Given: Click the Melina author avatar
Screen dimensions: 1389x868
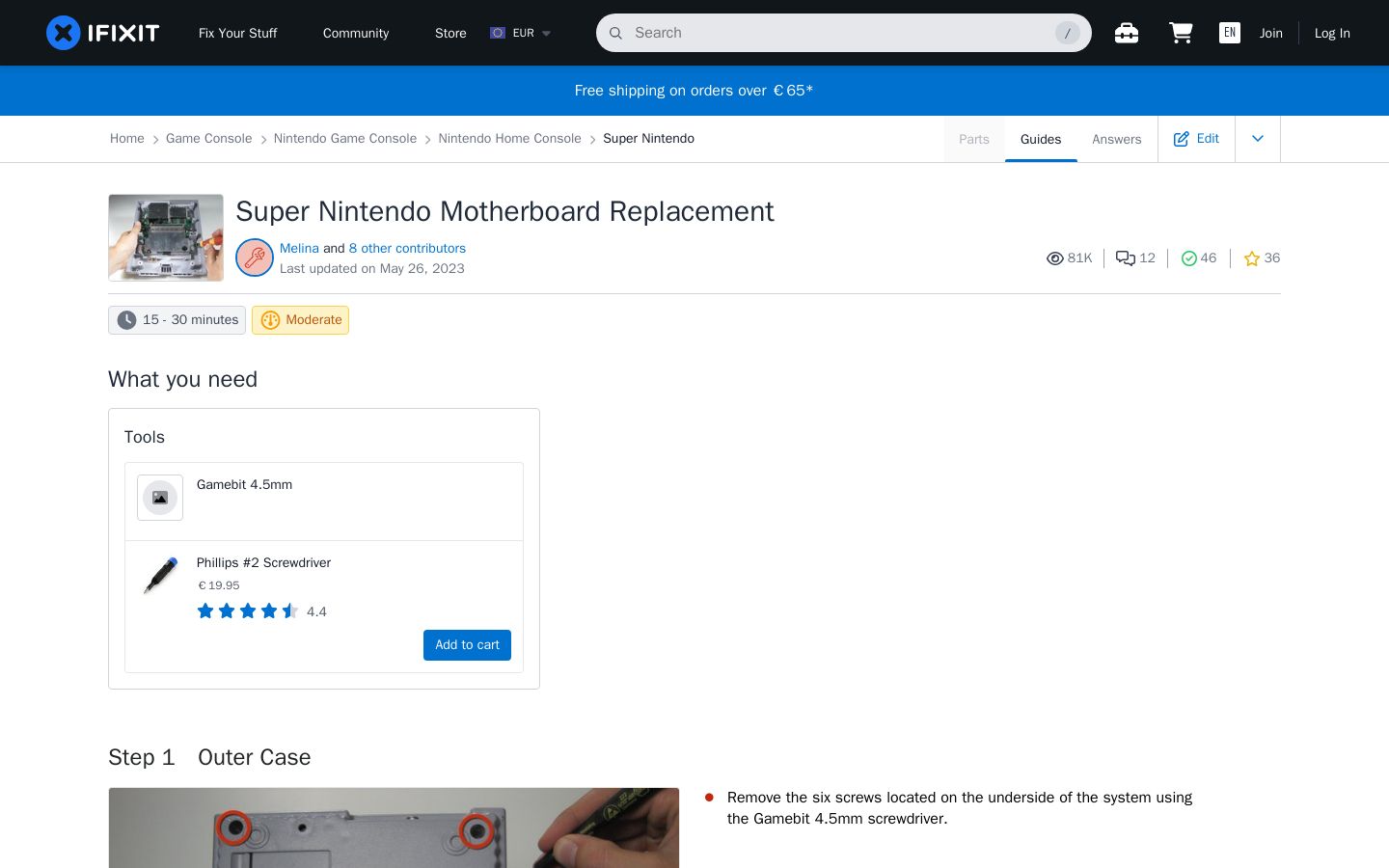Looking at the screenshot, I should click(x=255, y=258).
